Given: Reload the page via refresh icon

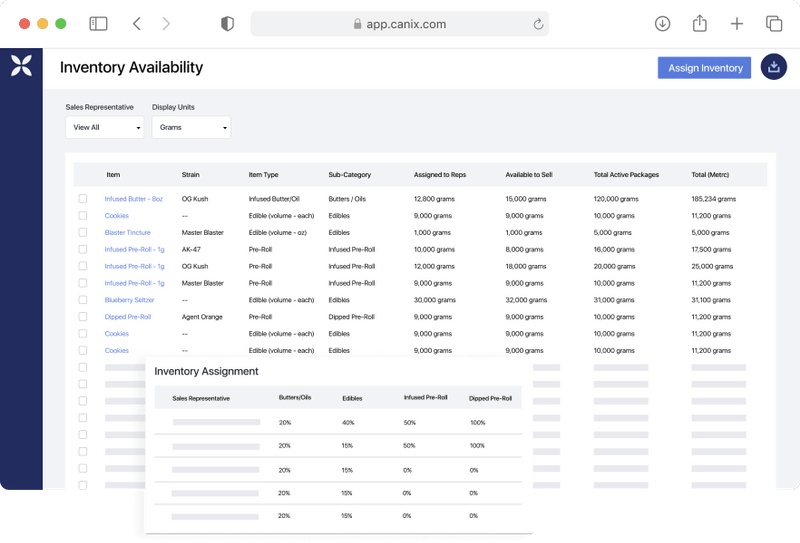Looking at the screenshot, I should pos(538,24).
